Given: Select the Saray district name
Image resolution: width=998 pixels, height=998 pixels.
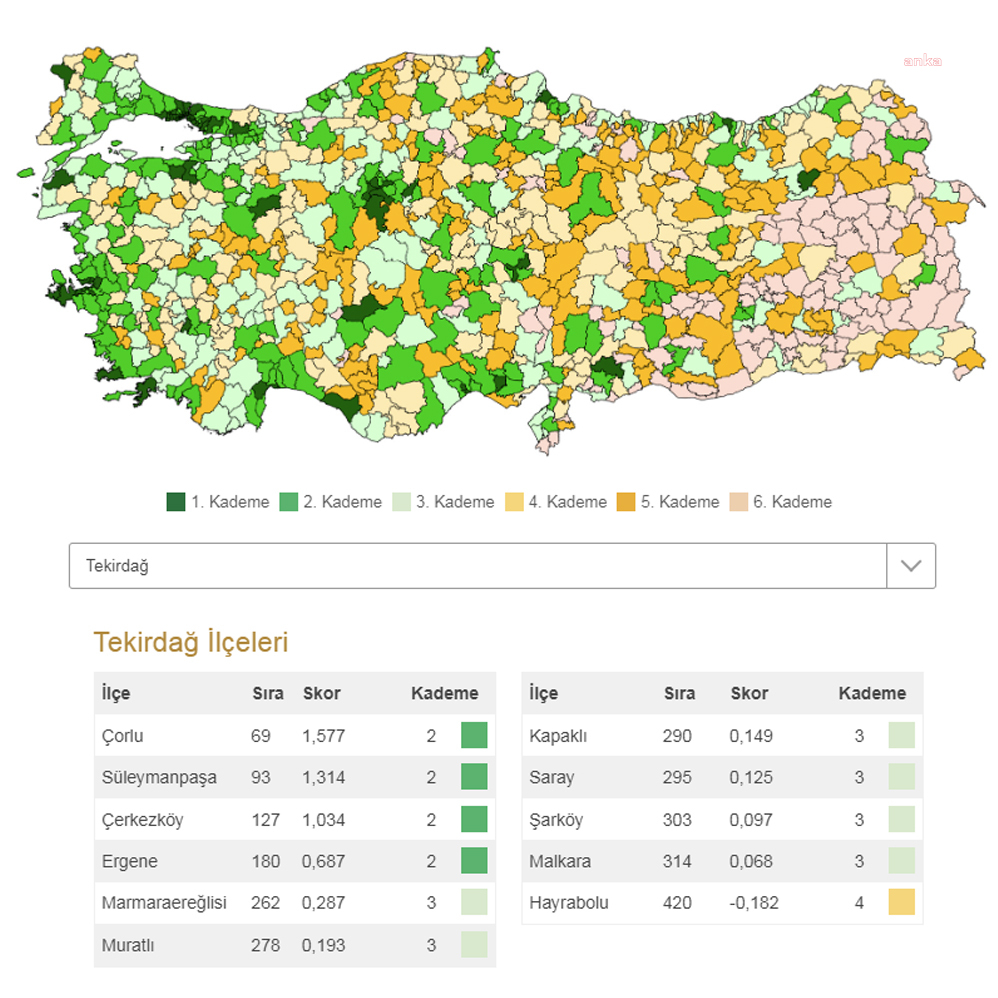Looking at the screenshot, I should coord(552,778).
